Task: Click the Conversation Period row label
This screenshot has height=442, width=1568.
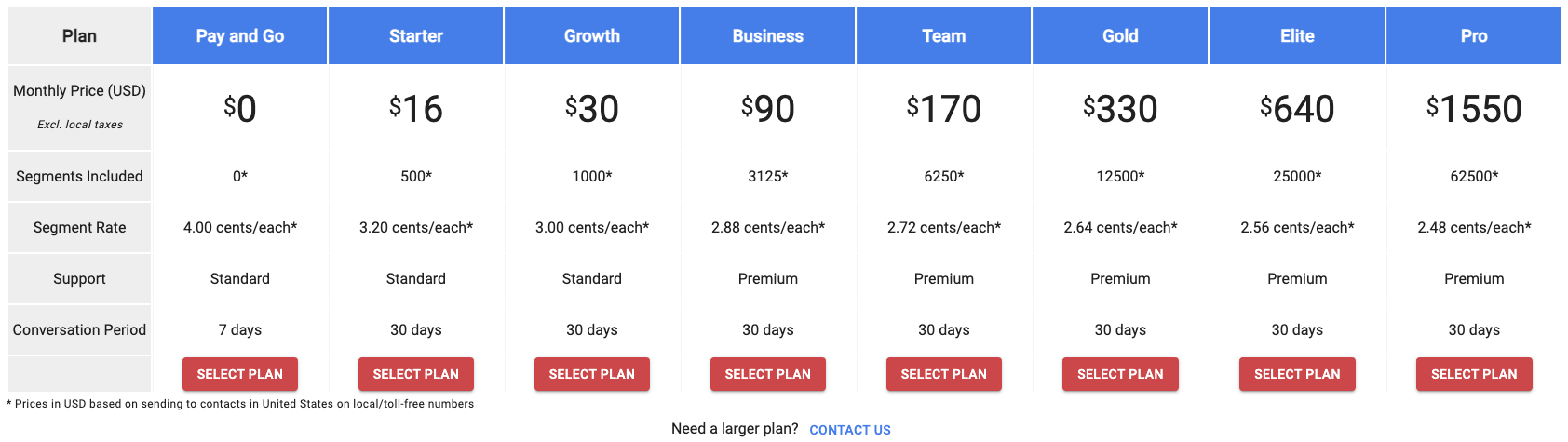Action: pyautogui.click(x=79, y=330)
